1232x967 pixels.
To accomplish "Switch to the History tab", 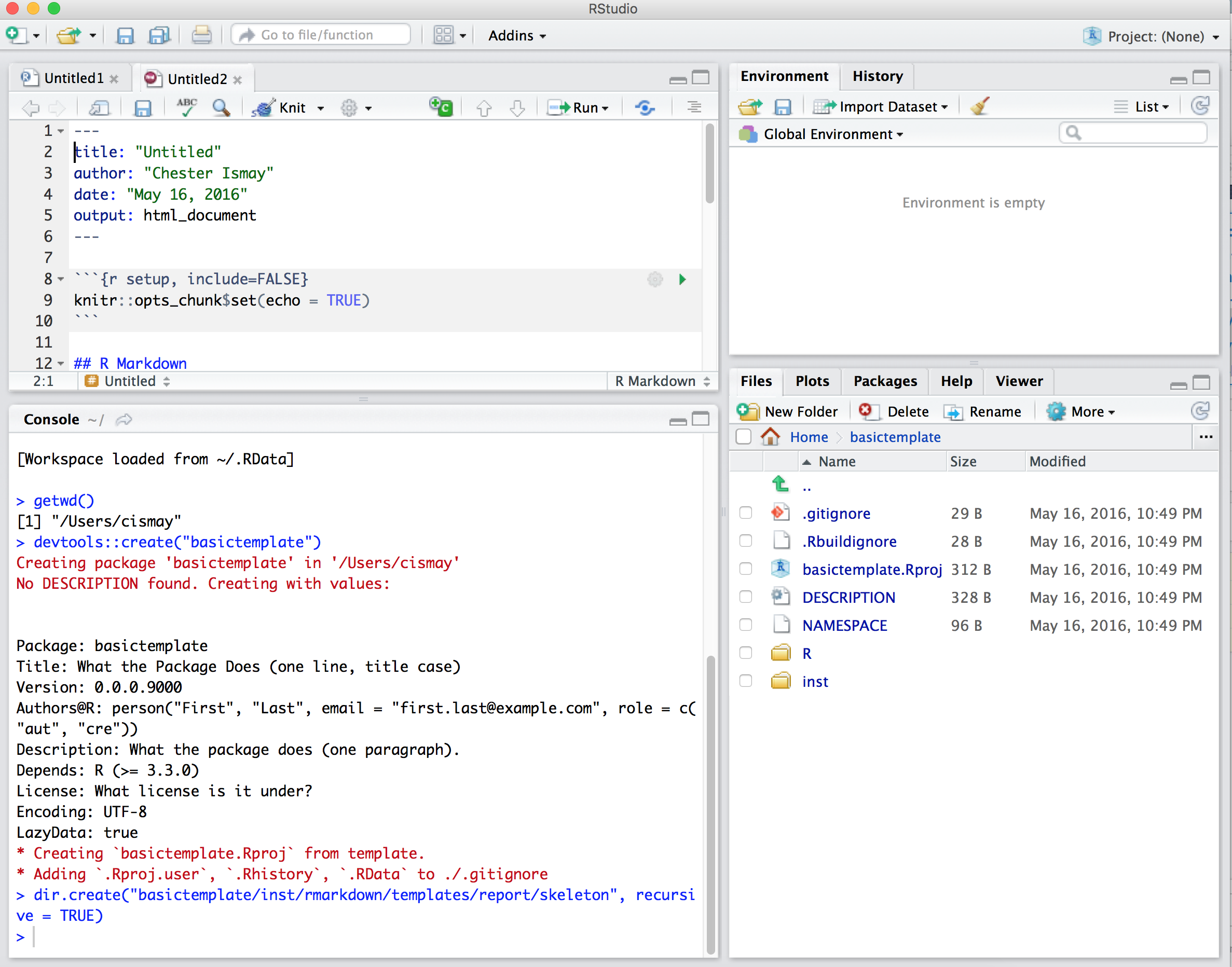I will click(878, 76).
